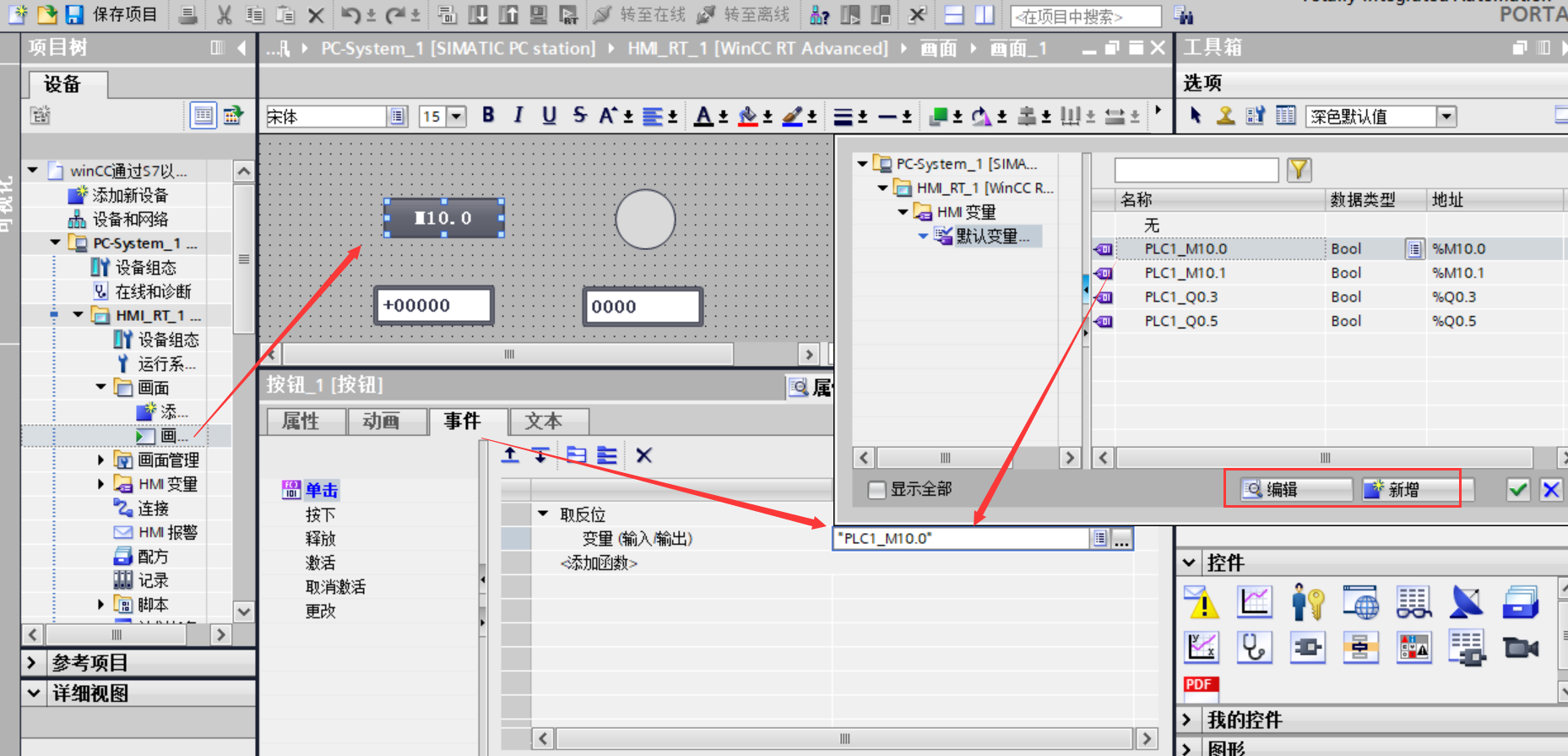Apply underline formatting to text
Screen dimensions: 1568x756
coord(549,116)
